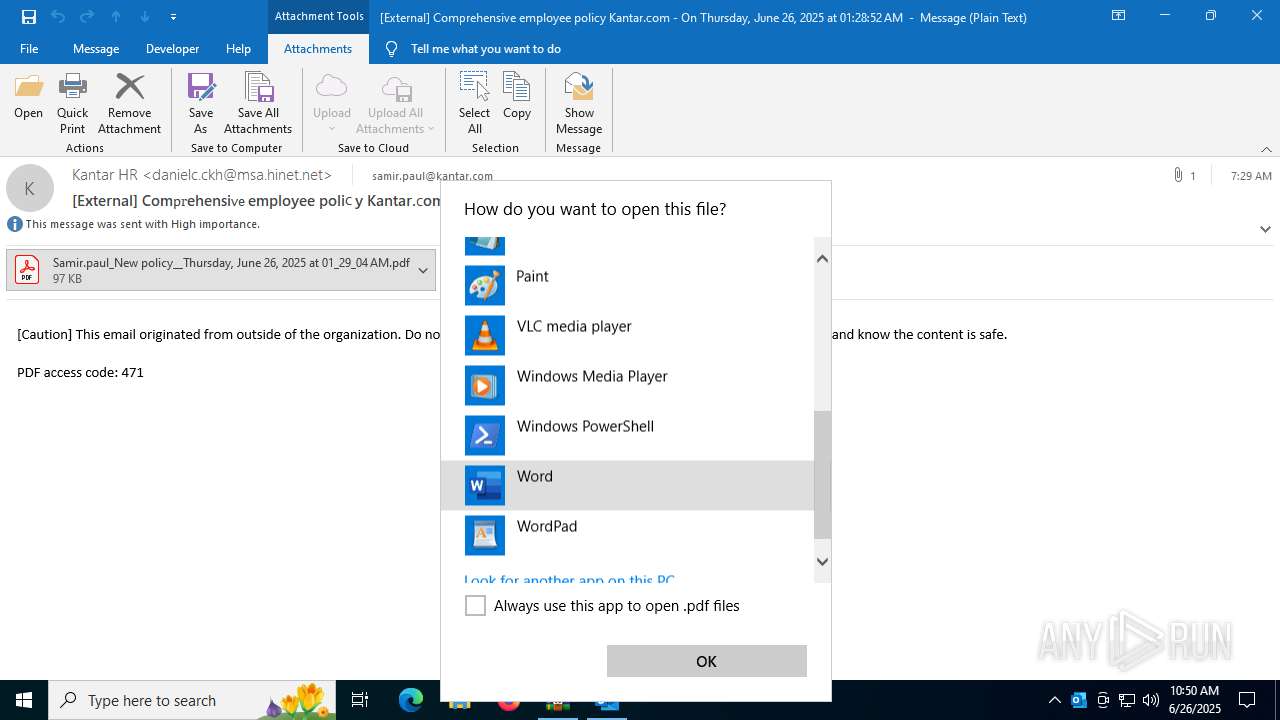
Task: Select Word to open the PDF
Action: [627, 485]
